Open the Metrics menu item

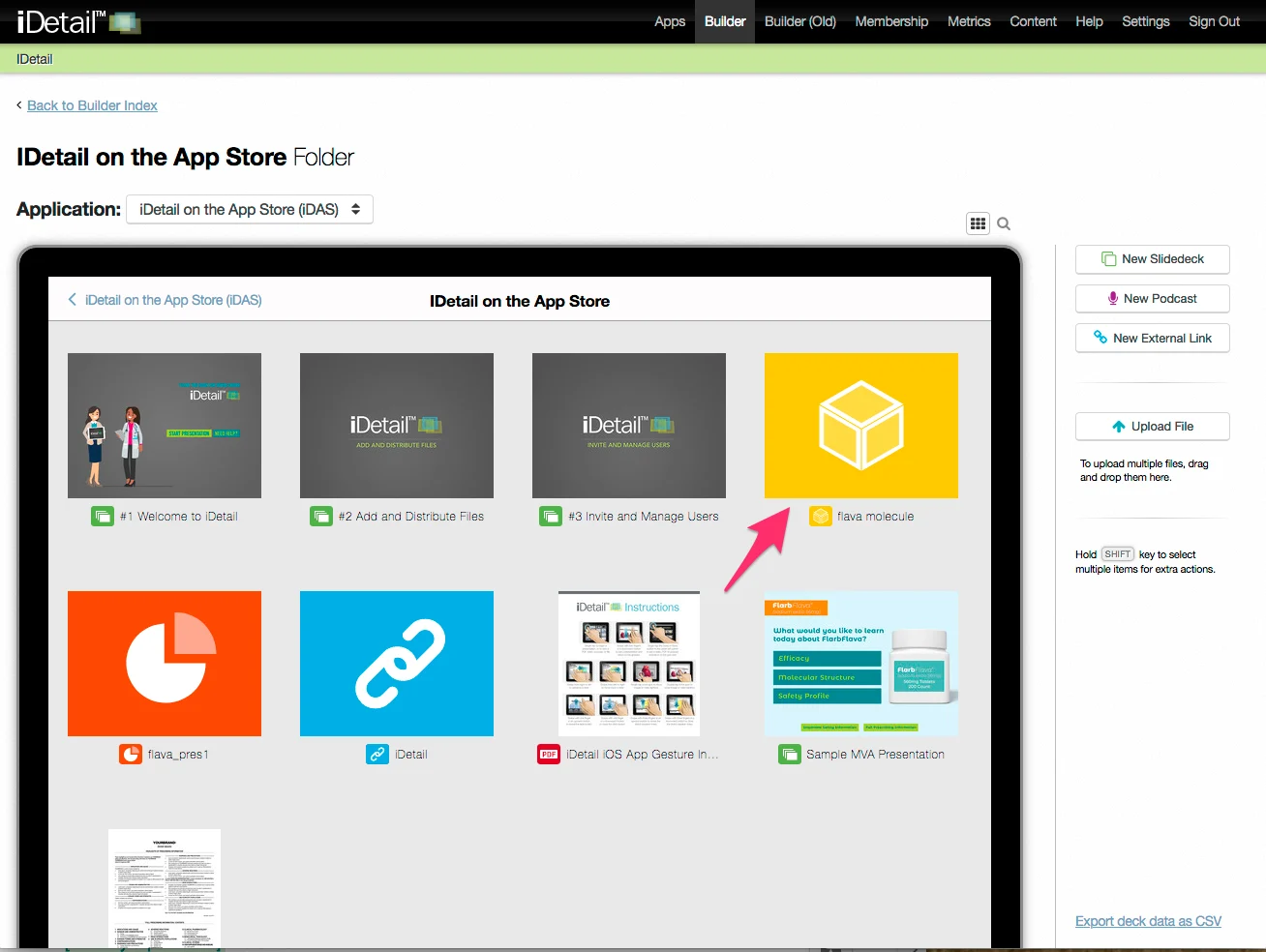click(x=969, y=21)
